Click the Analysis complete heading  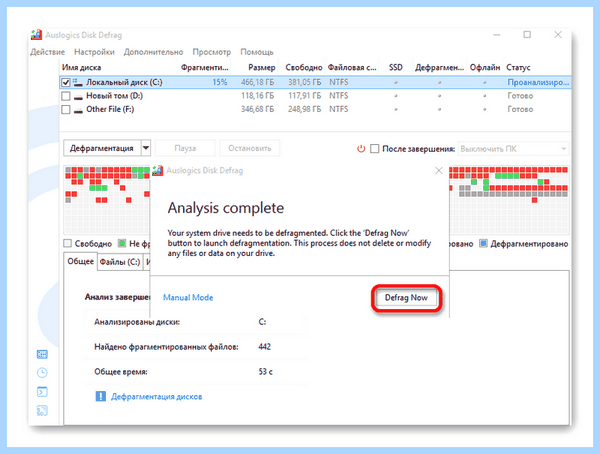[226, 208]
